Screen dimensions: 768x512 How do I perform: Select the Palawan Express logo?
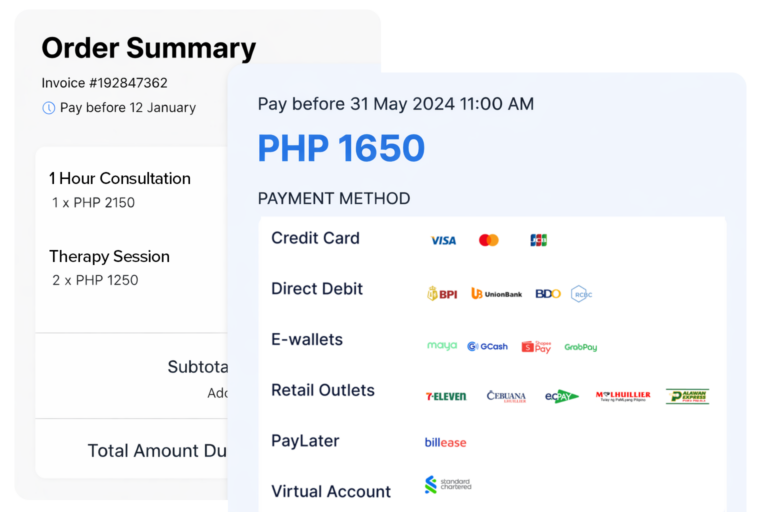coord(687,396)
